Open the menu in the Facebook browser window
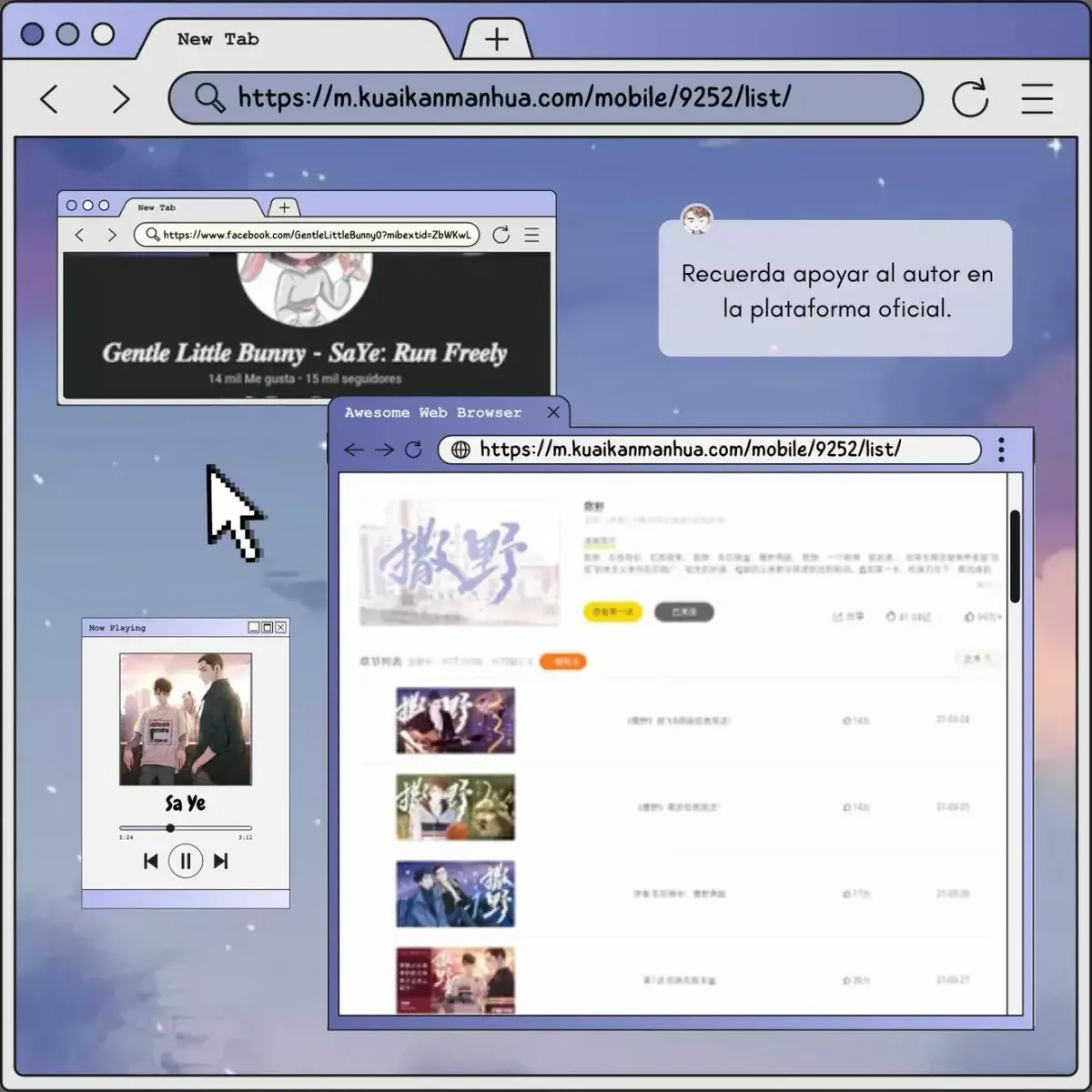Viewport: 1092px width, 1092px height. click(531, 235)
